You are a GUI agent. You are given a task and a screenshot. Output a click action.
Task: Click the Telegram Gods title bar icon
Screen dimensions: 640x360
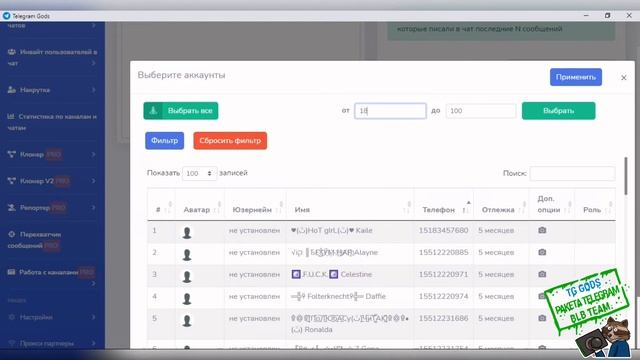click(x=6, y=16)
